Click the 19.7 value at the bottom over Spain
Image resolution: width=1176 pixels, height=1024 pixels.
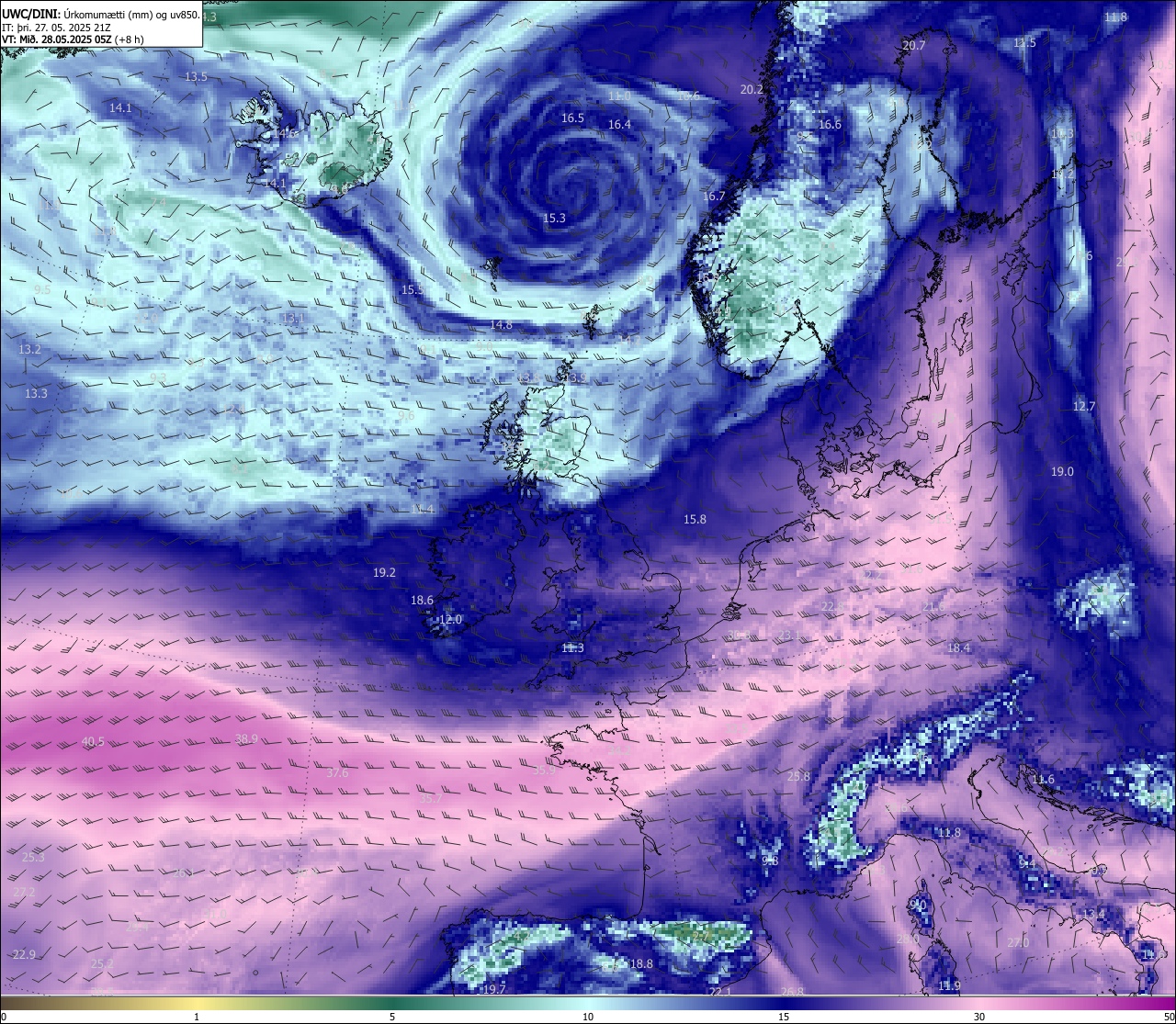(x=494, y=989)
